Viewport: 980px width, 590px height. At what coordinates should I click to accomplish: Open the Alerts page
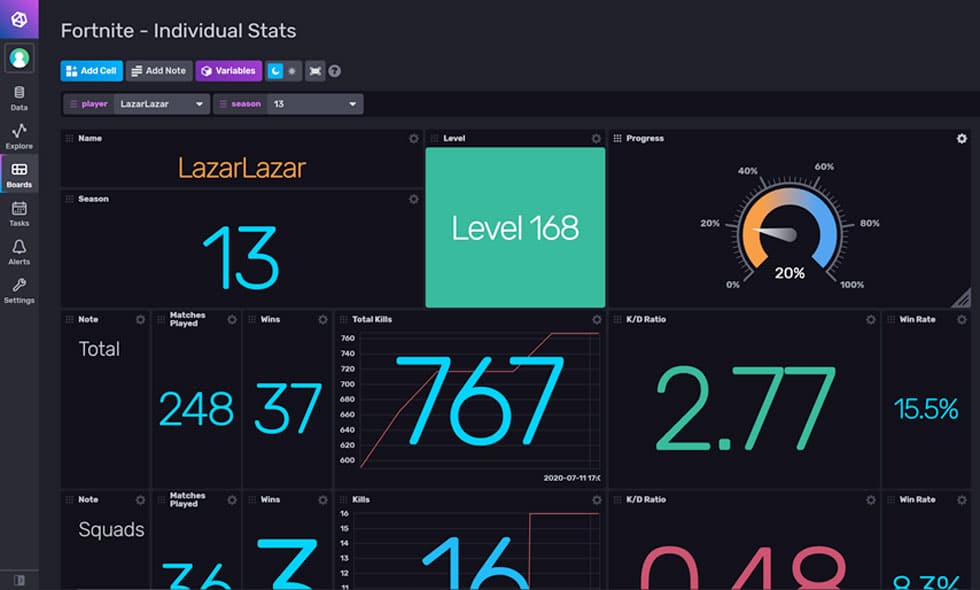click(x=19, y=252)
